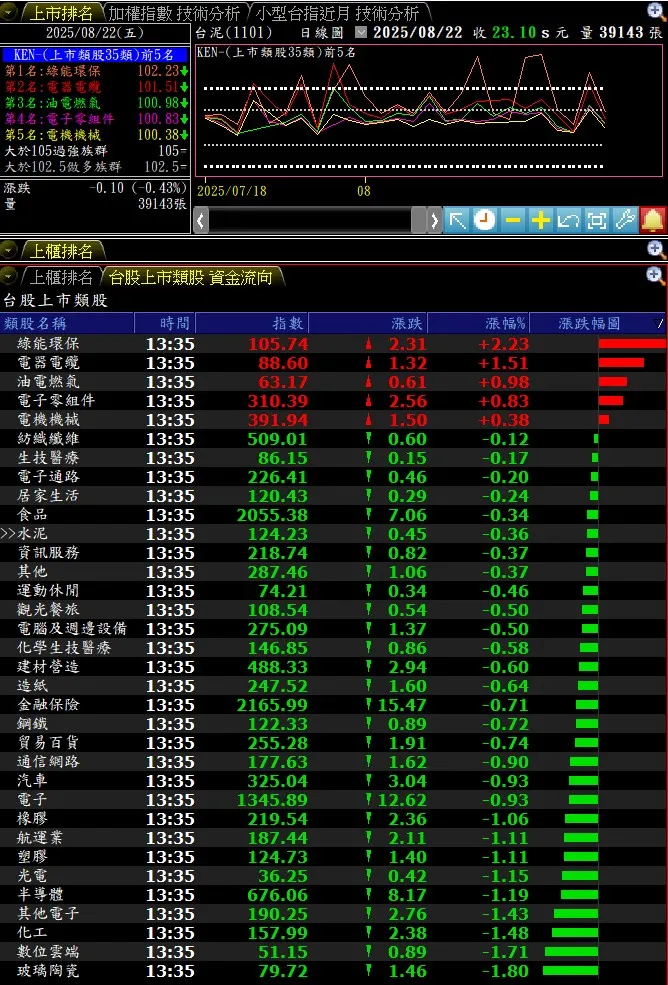Click the undo curved-arrow icon
The height and width of the screenshot is (985, 668).
(568, 220)
